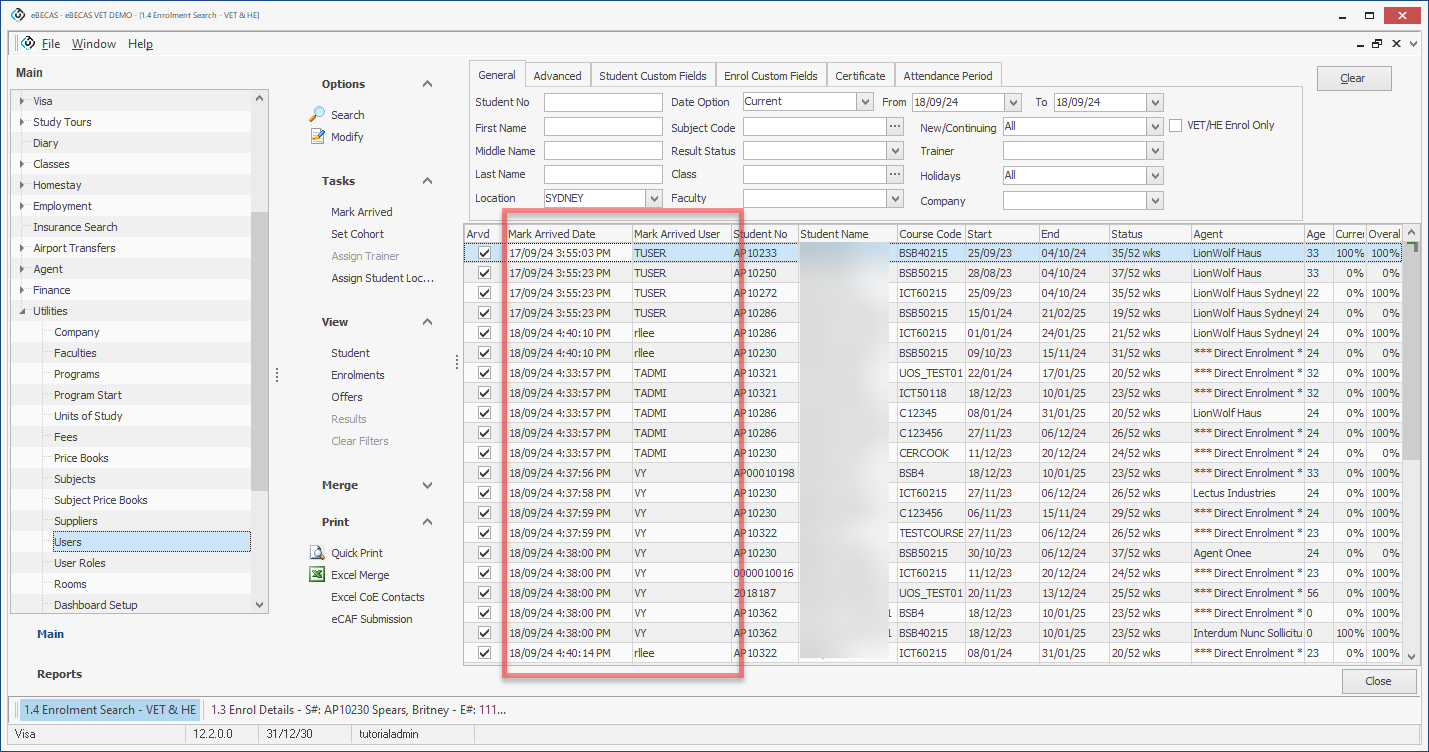Click the eBECAS logo icon beside File

tap(28, 43)
